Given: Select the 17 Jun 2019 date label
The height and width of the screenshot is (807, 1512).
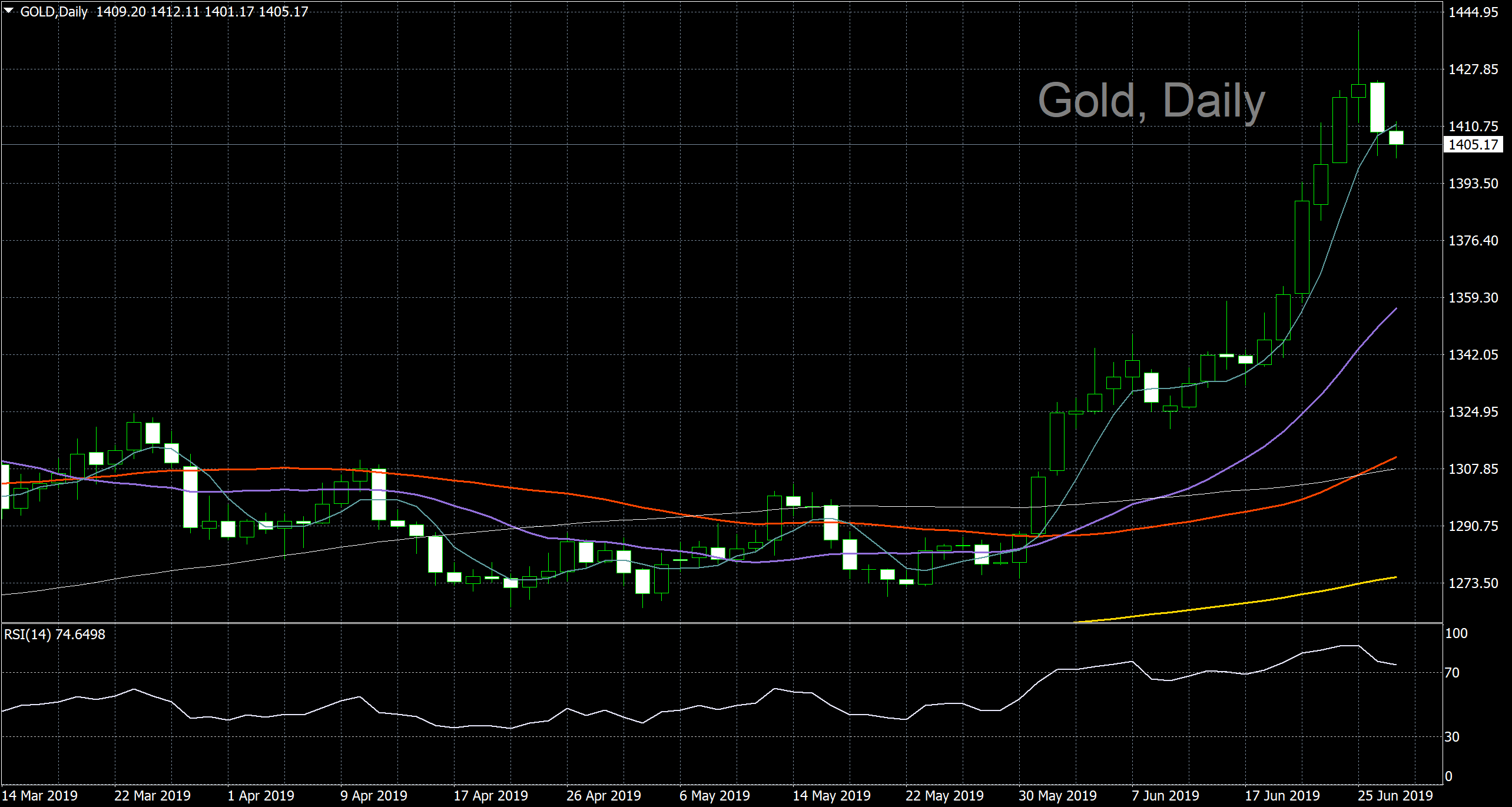Looking at the screenshot, I should point(1282,796).
